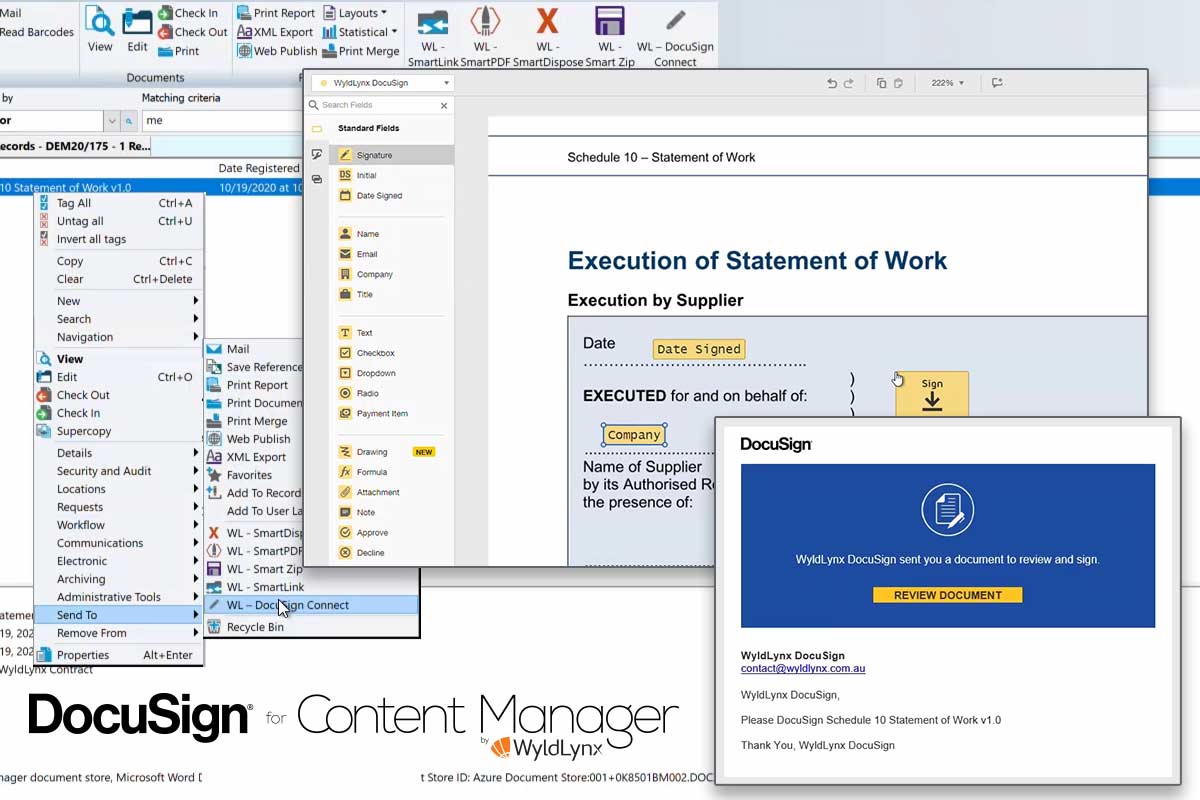Open the 222% zoom level dropdown
The image size is (1200, 800).
point(947,83)
